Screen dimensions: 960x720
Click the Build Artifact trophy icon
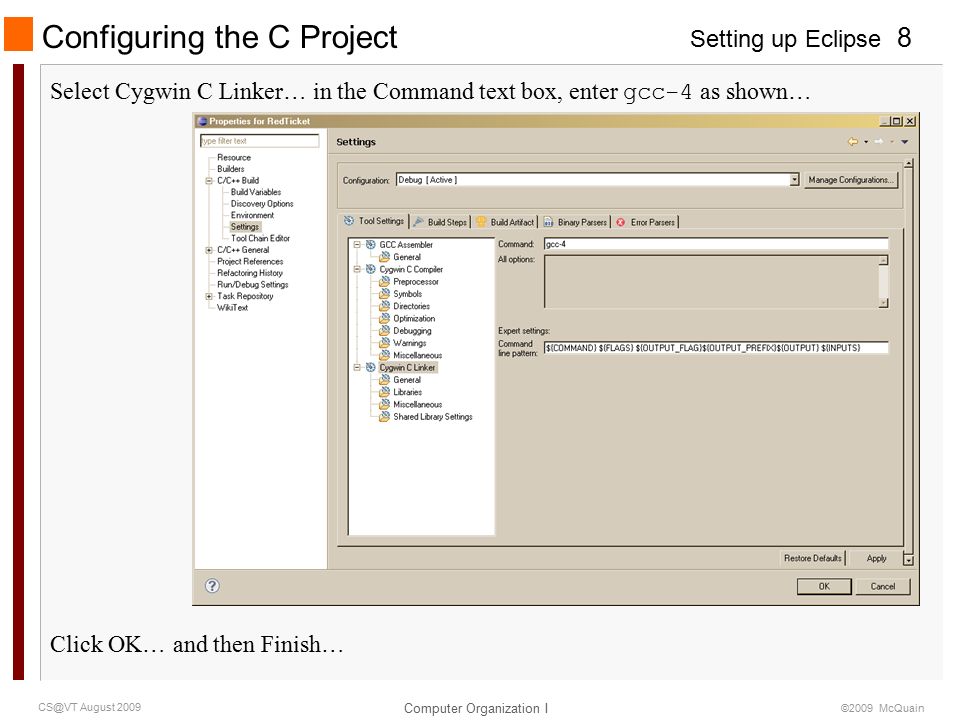[481, 222]
